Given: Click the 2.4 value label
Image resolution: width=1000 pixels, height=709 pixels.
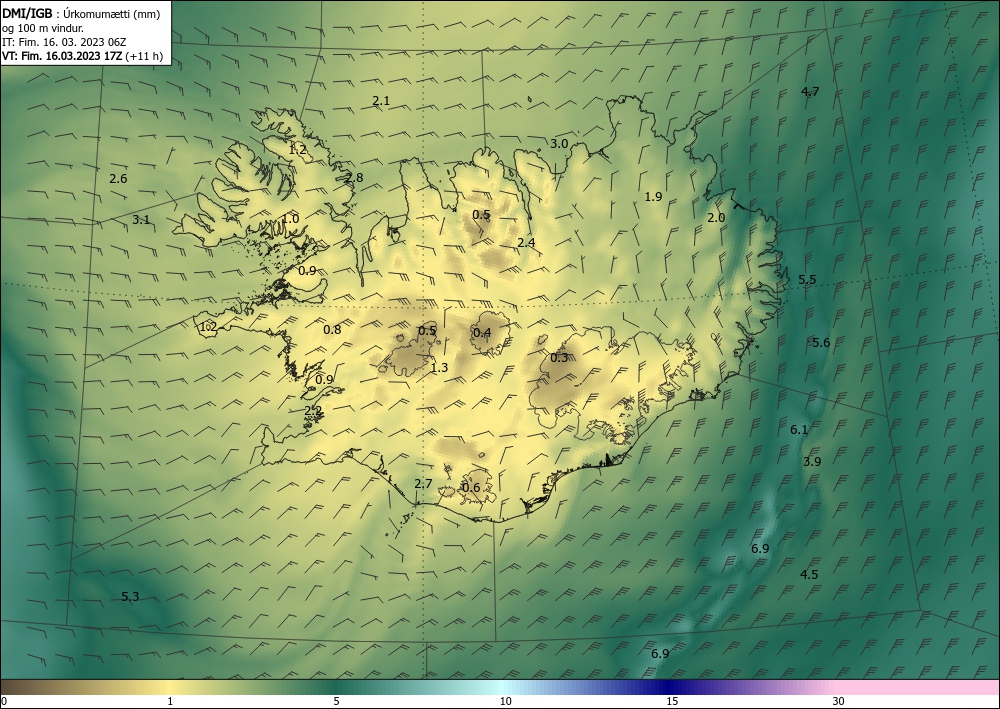Looking at the screenshot, I should click(526, 242).
